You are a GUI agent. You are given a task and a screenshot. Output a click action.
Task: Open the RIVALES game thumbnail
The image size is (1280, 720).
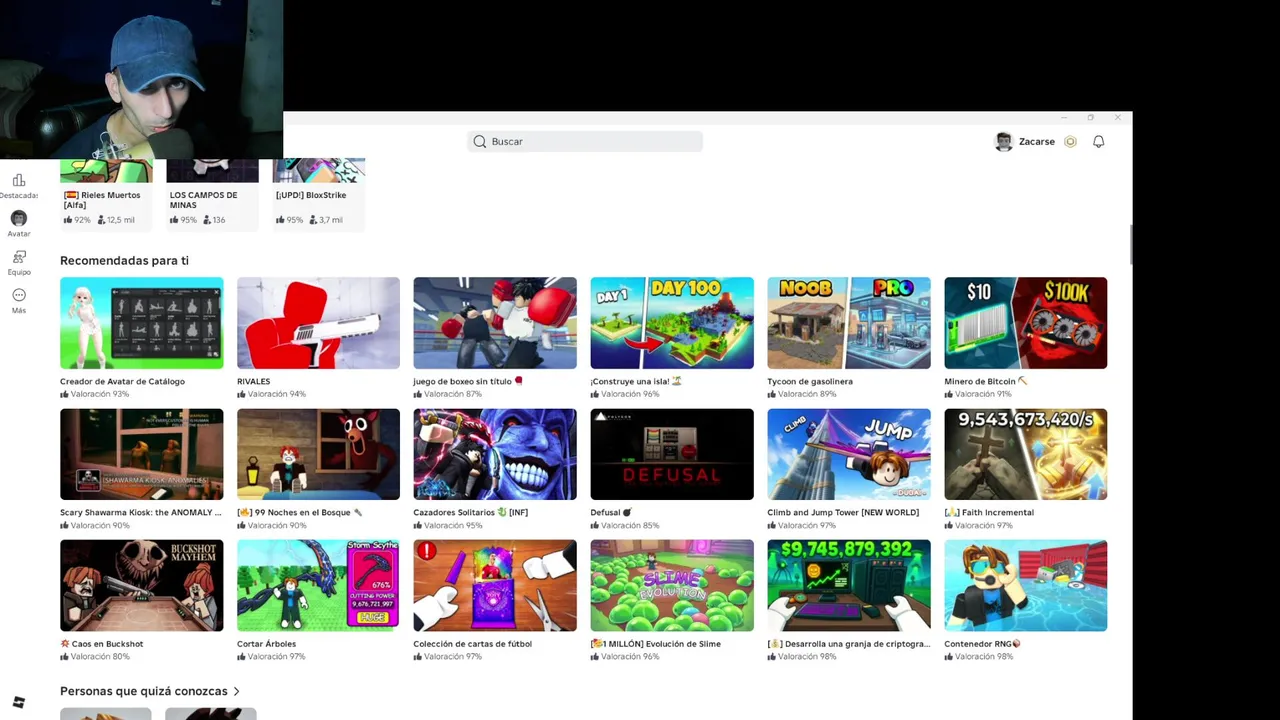(x=318, y=323)
